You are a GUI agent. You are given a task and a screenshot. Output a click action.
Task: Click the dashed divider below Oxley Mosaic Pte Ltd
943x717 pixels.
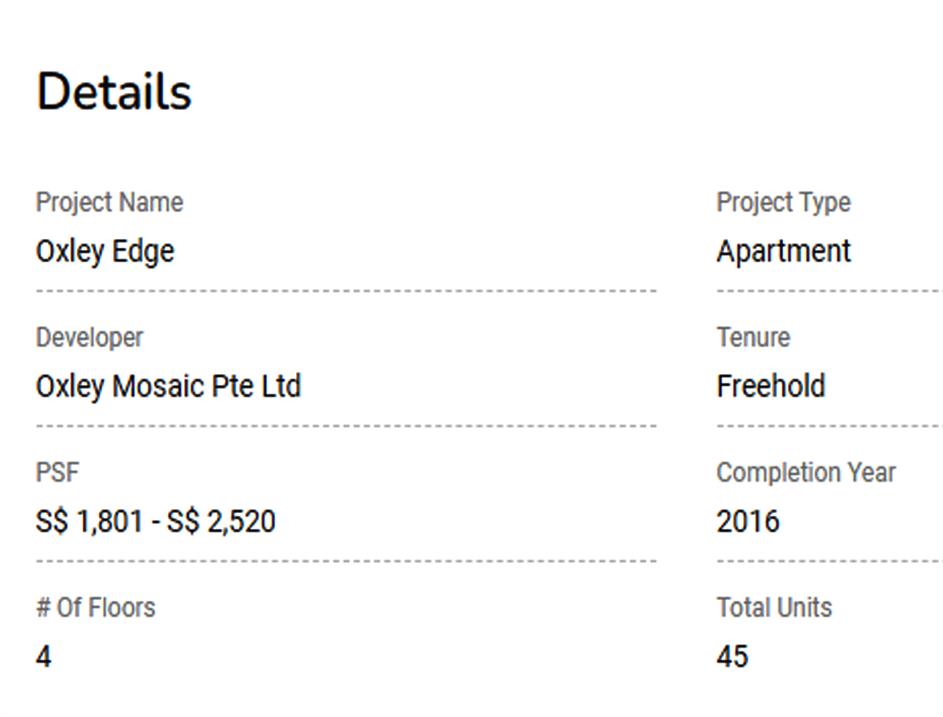point(346,426)
